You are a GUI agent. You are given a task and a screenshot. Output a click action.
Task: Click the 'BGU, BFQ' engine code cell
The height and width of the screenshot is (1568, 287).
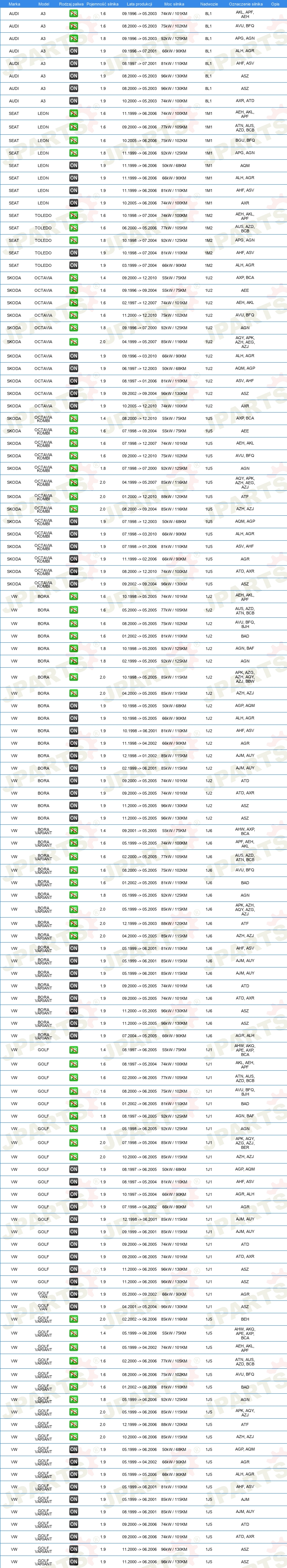click(245, 141)
